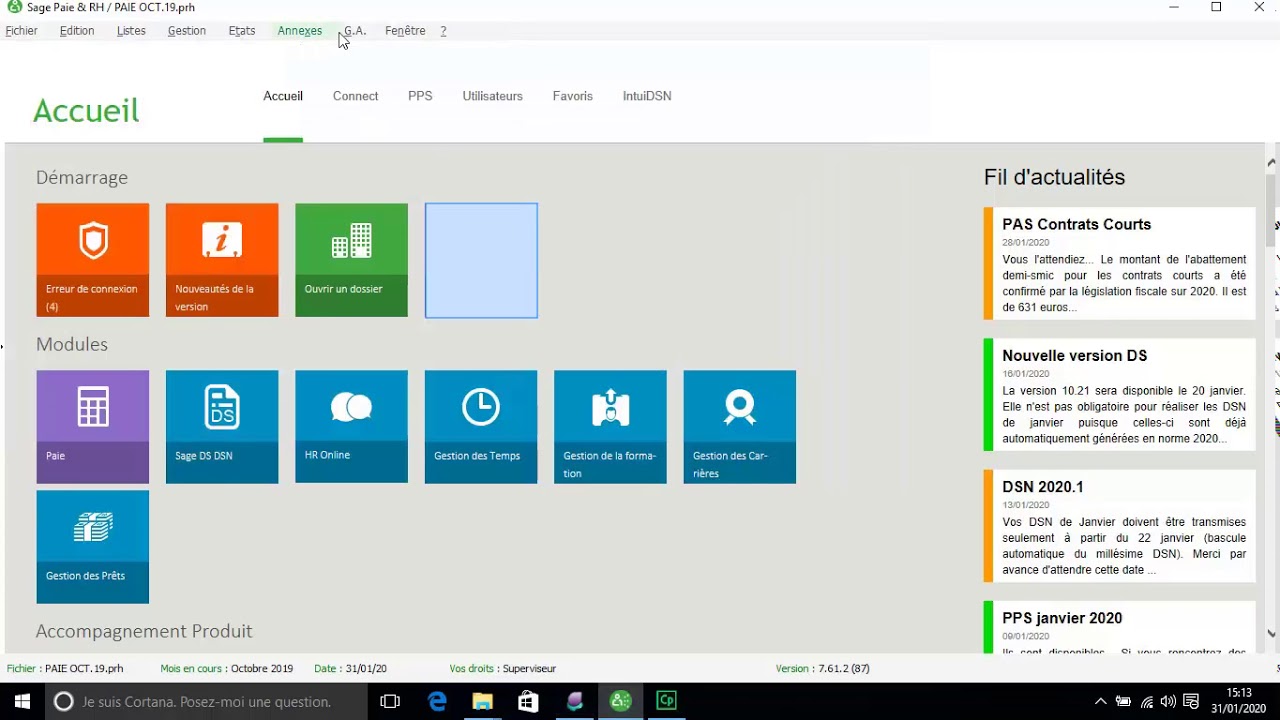Click the Vos droits Superviseur status entry
Image resolution: width=1280 pixels, height=720 pixels.
(x=503, y=669)
